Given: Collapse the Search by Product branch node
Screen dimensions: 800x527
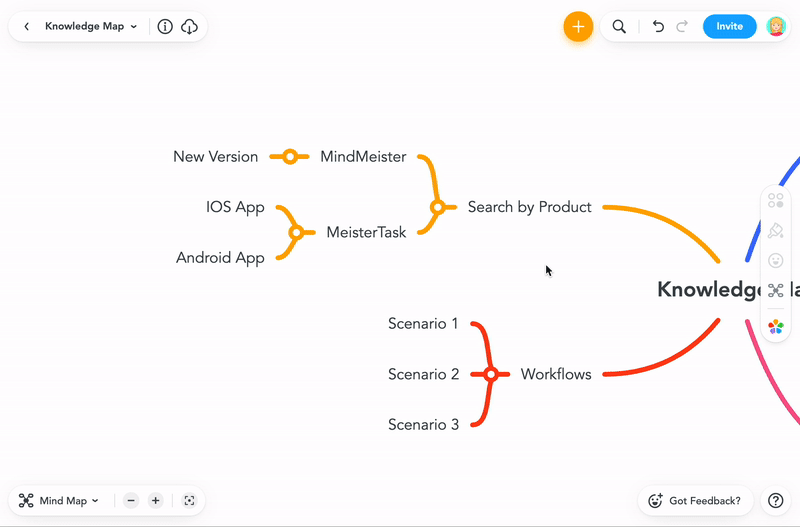Looking at the screenshot, I should (x=437, y=208).
